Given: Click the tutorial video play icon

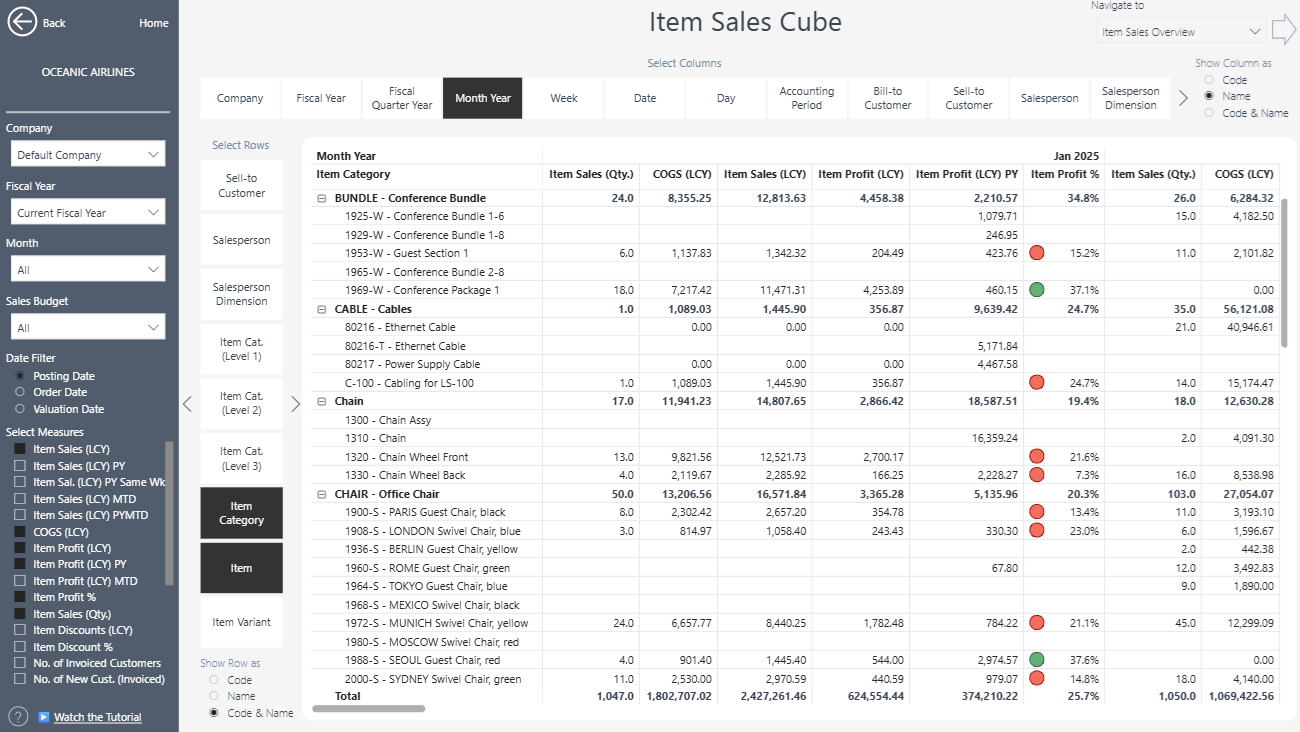Looking at the screenshot, I should click(44, 717).
